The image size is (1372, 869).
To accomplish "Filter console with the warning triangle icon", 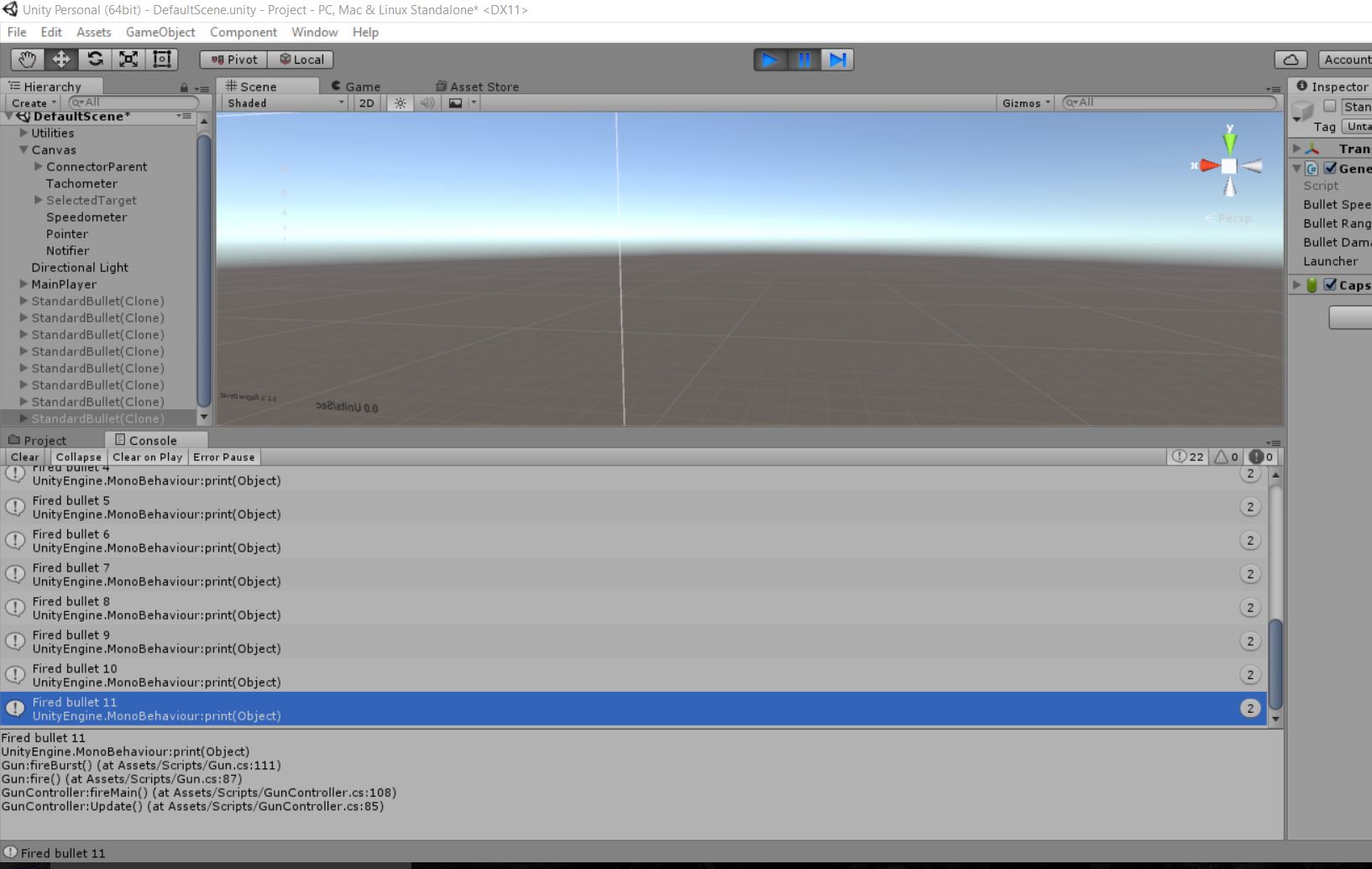I will 1224,457.
